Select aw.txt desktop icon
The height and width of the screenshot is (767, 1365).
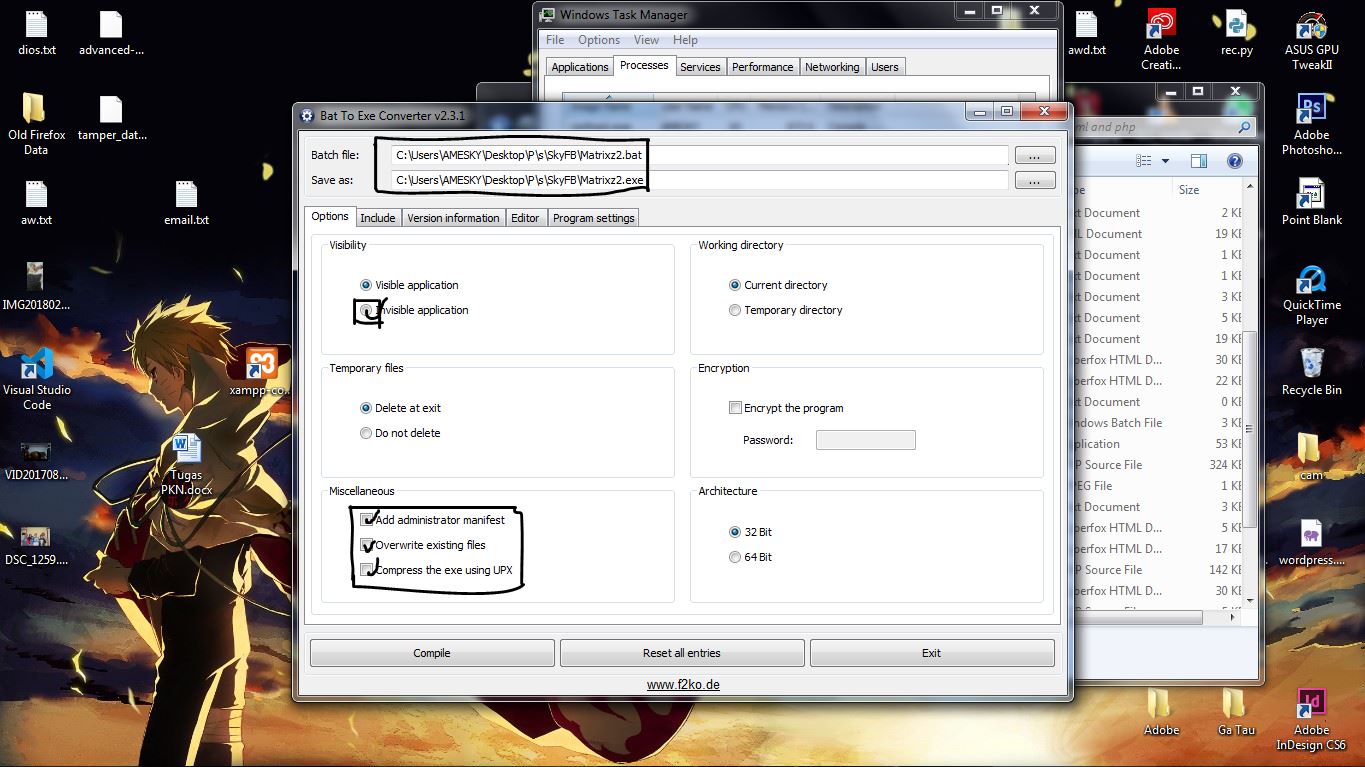36,202
